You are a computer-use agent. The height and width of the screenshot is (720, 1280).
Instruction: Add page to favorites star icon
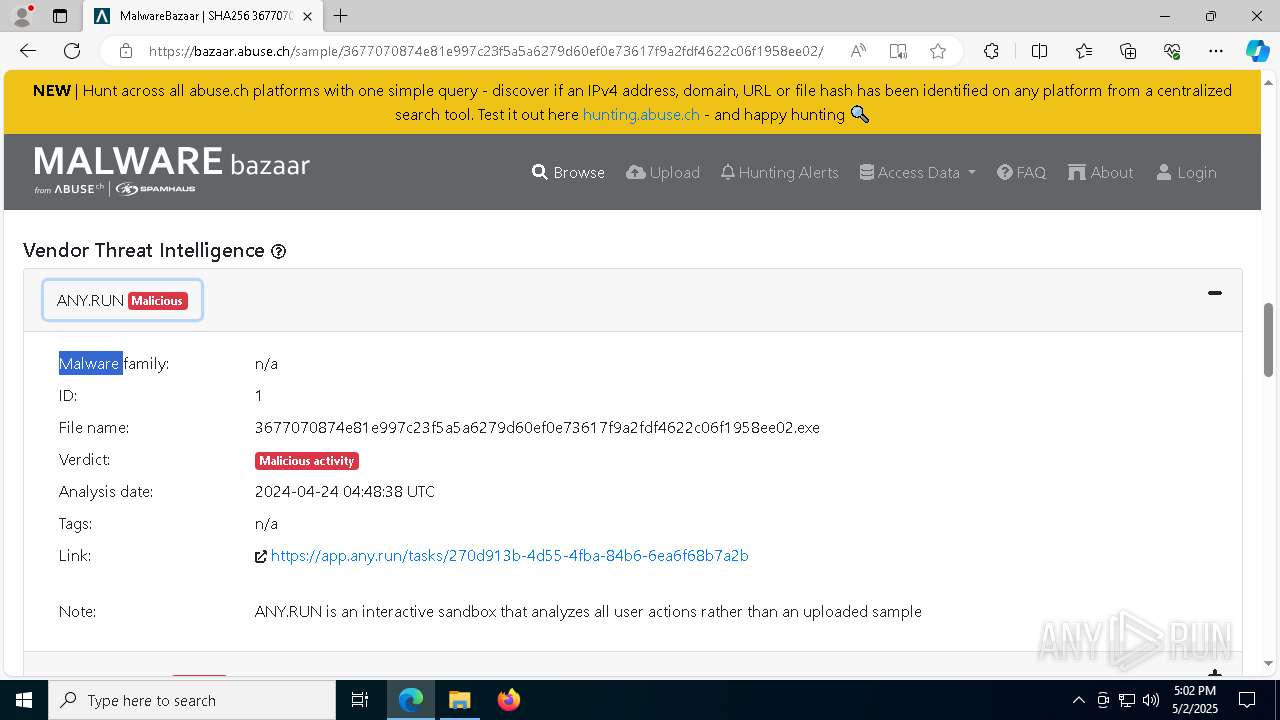(x=937, y=51)
